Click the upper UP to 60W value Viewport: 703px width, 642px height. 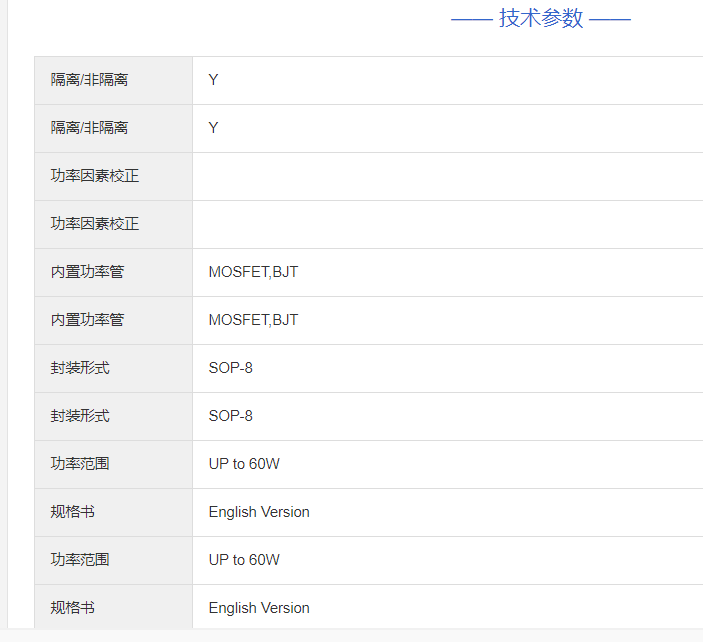pos(244,464)
